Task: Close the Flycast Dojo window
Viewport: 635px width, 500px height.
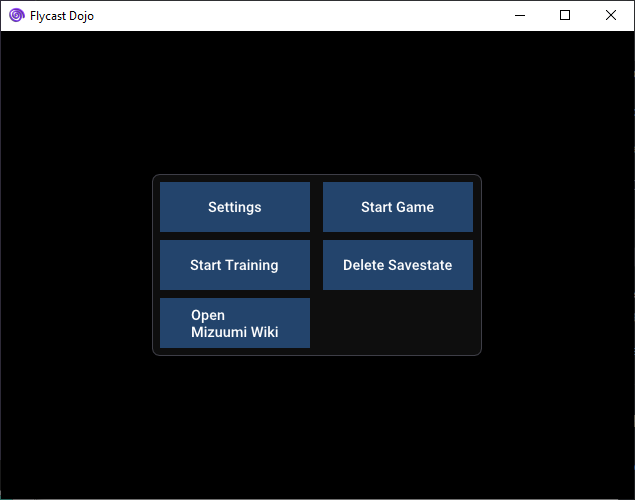Action: tap(611, 15)
